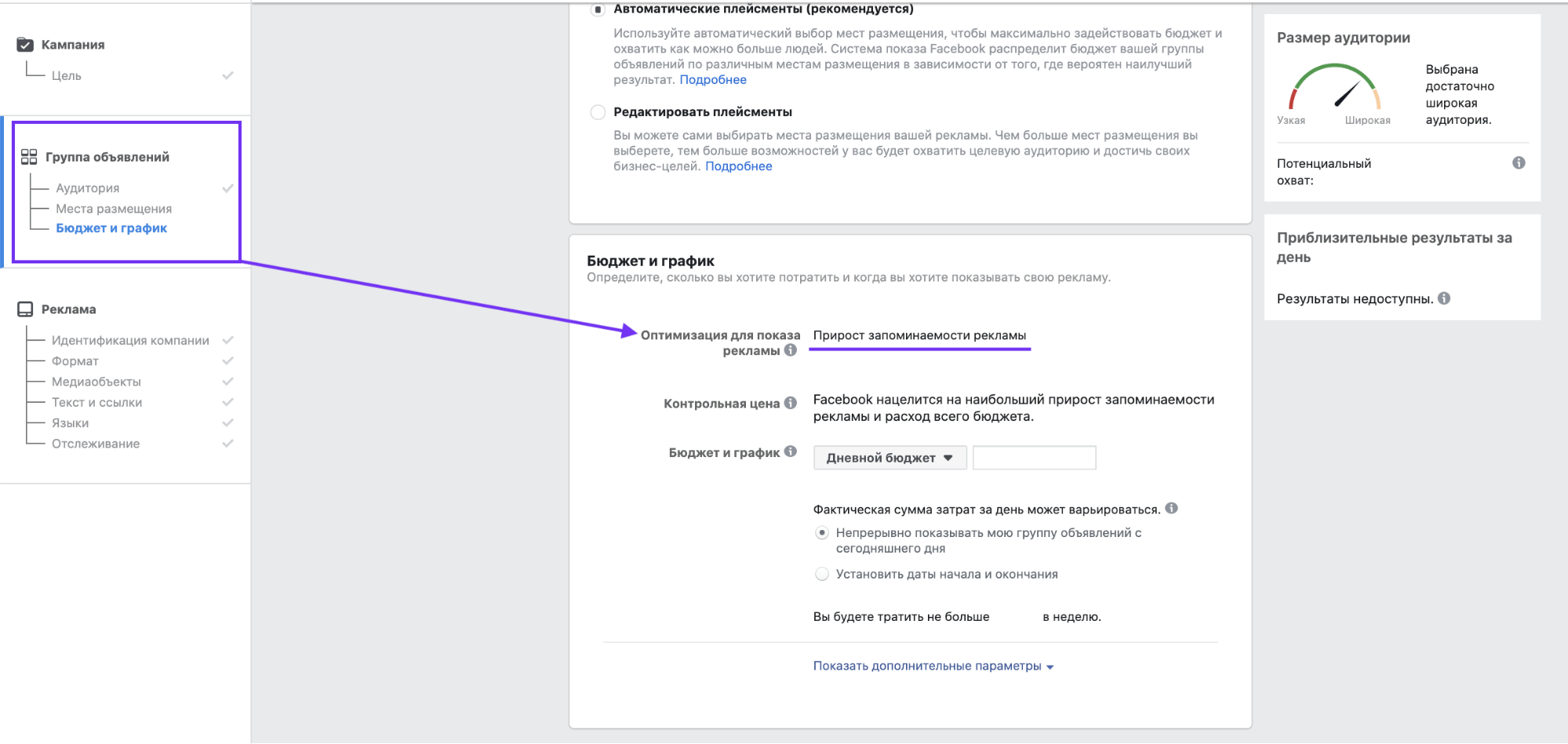Open info icon beside Контрольная цена
The height and width of the screenshot is (744, 1568).
pyautogui.click(x=791, y=402)
